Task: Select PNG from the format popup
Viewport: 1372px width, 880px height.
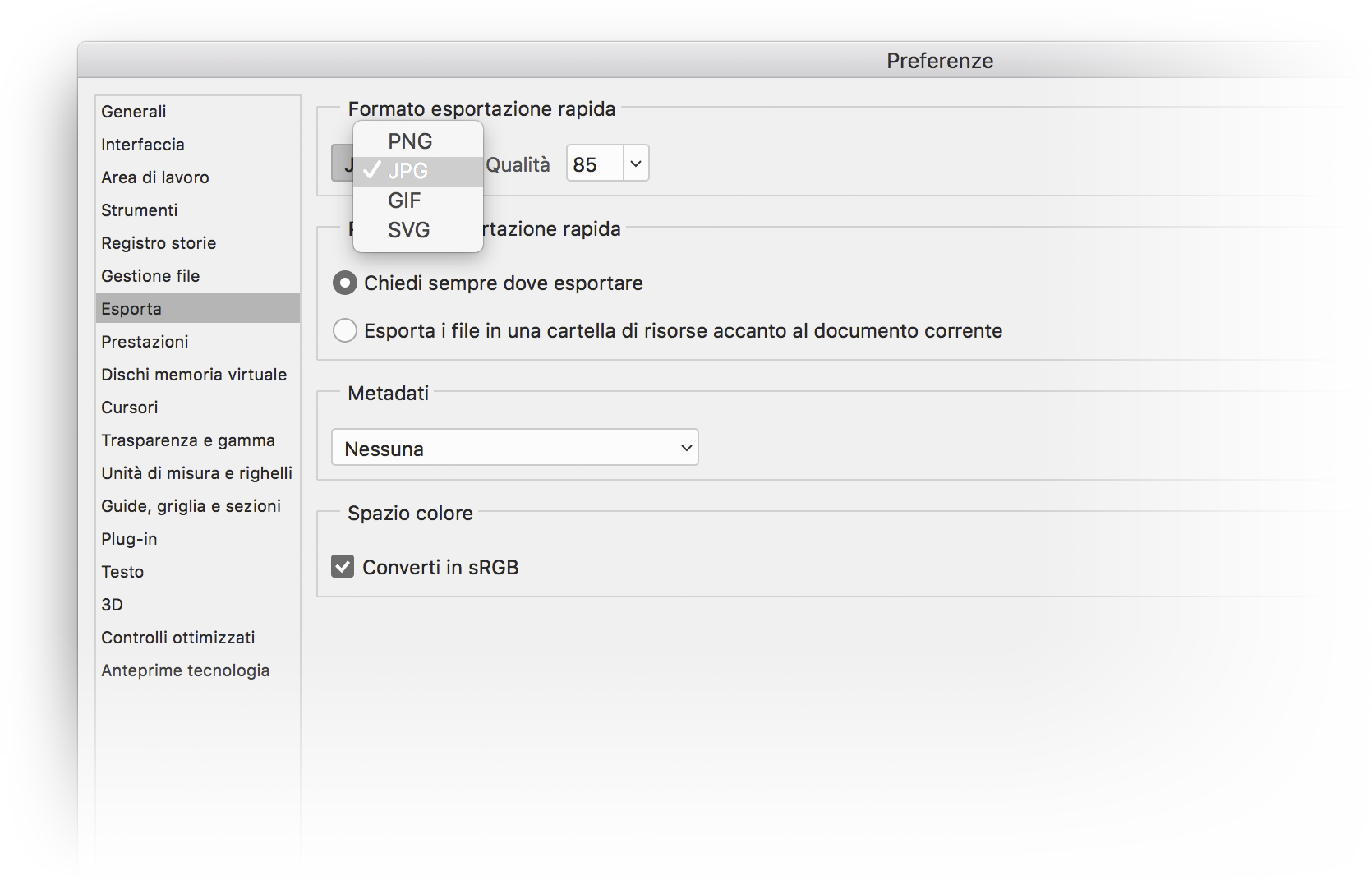Action: (410, 141)
